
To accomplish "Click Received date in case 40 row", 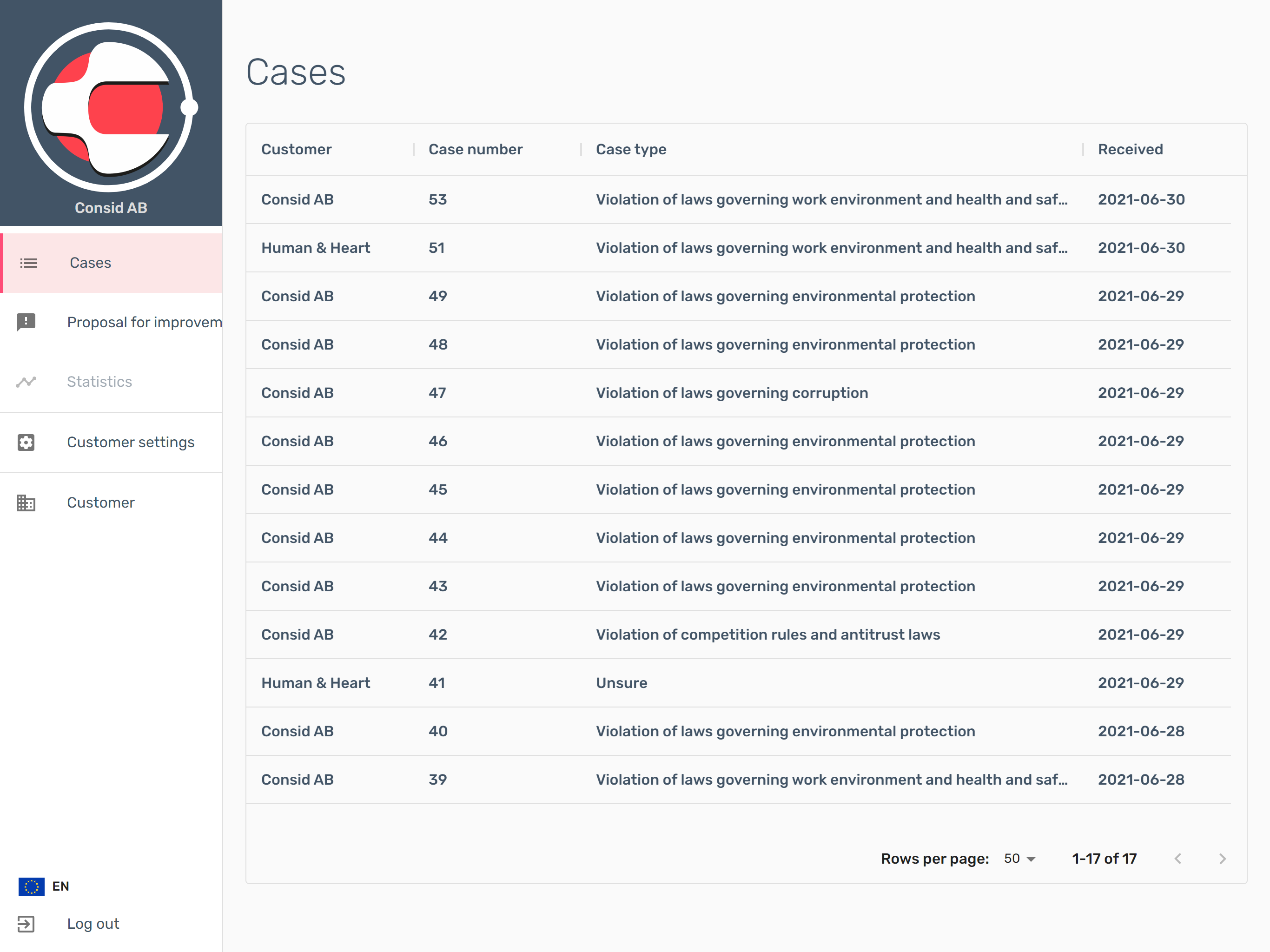I will (1141, 732).
